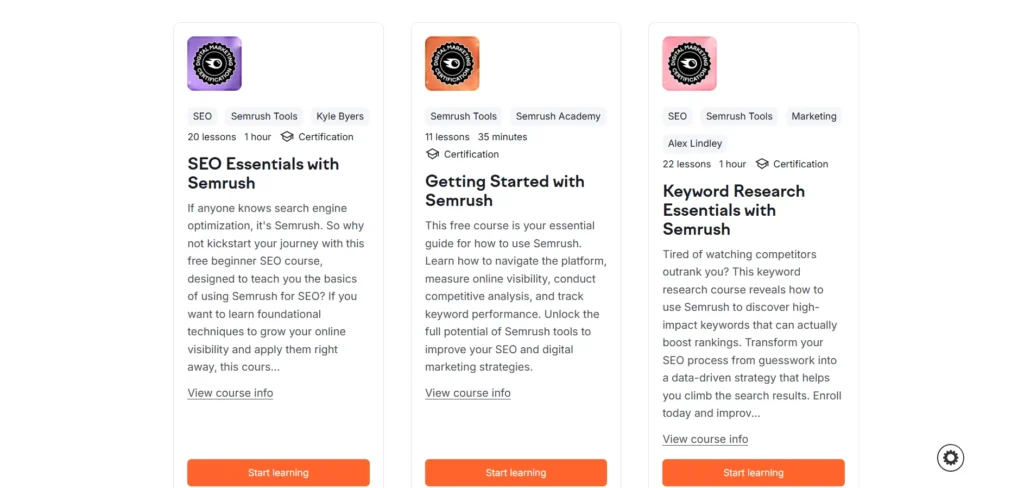Start learning Keyword Research Essentials course
This screenshot has height=488, width=1024.
pyautogui.click(x=753, y=472)
